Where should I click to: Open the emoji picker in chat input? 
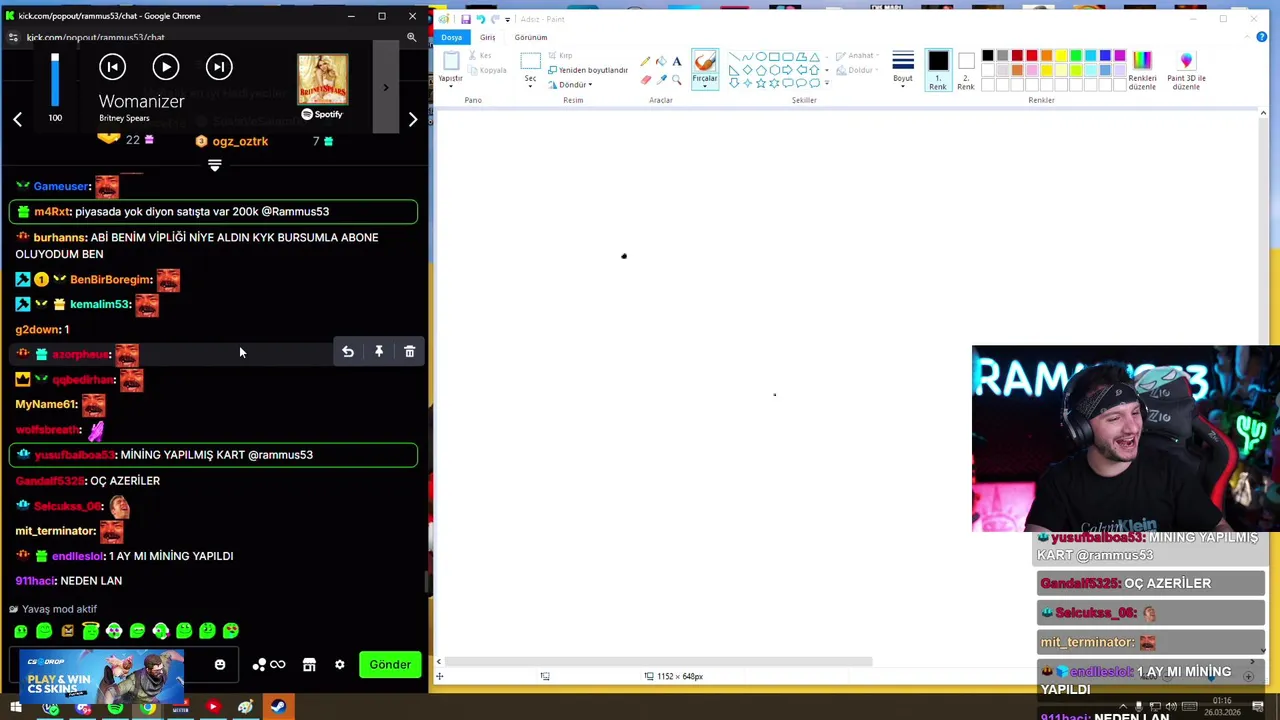pyautogui.click(x=220, y=665)
